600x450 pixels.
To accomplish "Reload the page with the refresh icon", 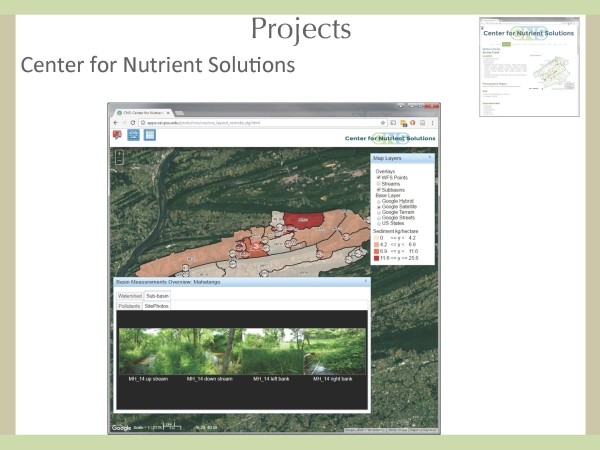I will click(133, 123).
